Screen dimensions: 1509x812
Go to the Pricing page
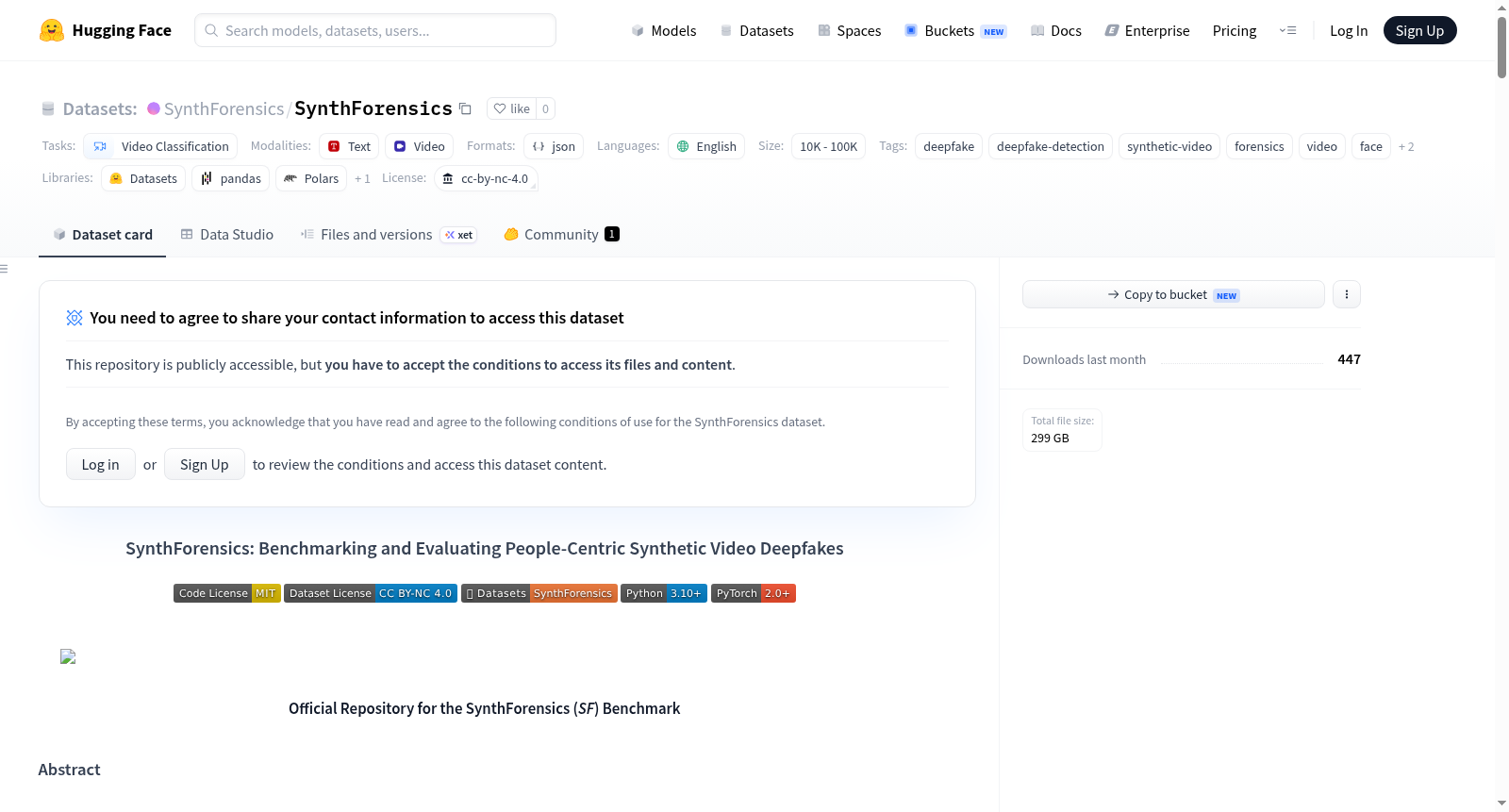click(x=1235, y=30)
